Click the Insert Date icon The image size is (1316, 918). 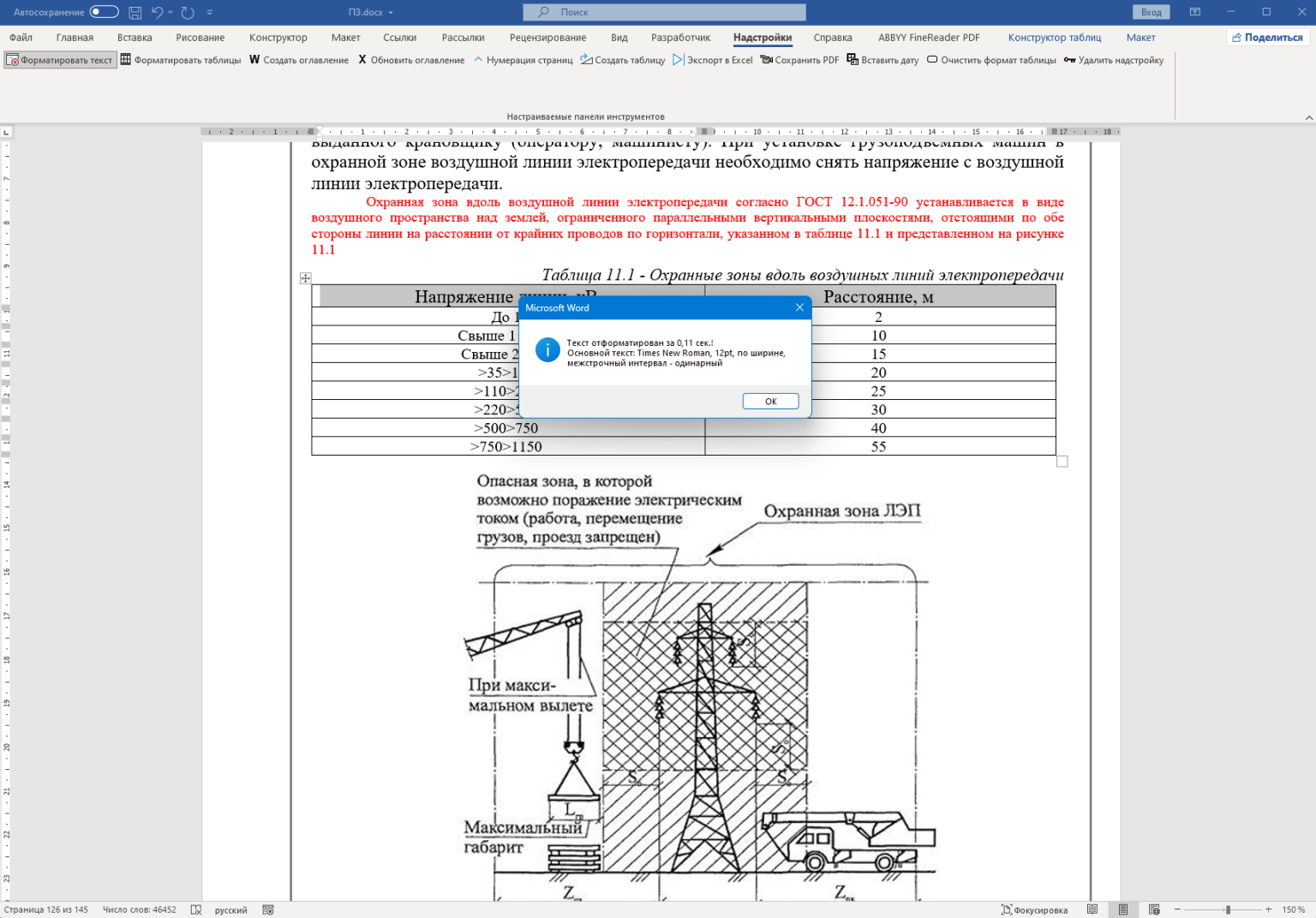point(852,60)
